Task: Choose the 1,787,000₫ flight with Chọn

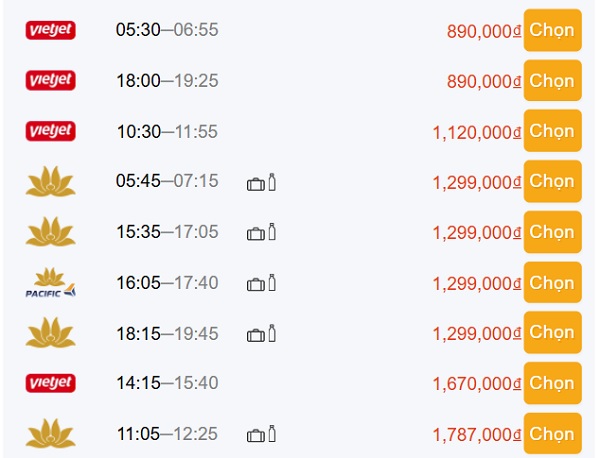Action: [x=552, y=435]
